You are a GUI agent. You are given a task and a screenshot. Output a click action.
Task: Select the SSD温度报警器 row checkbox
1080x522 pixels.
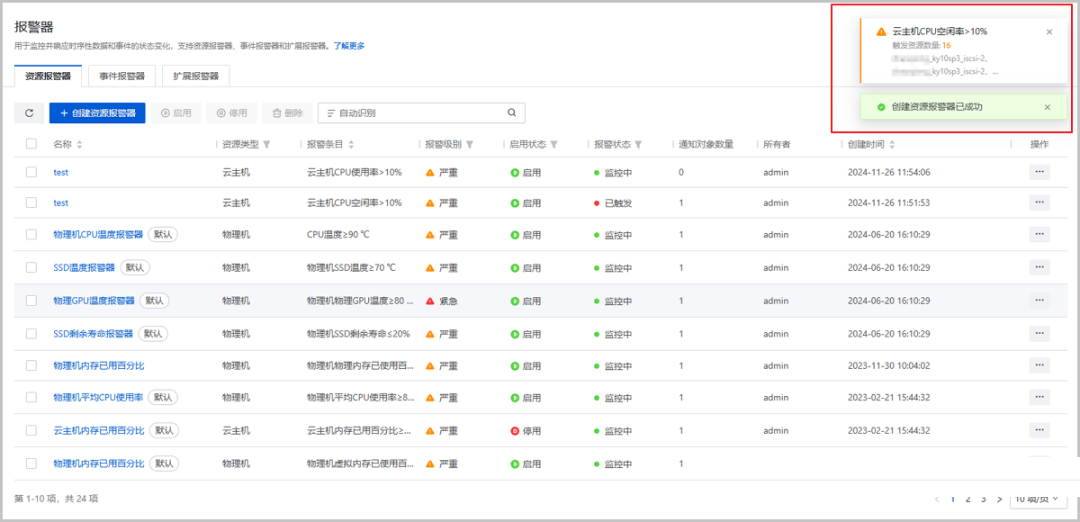point(31,268)
